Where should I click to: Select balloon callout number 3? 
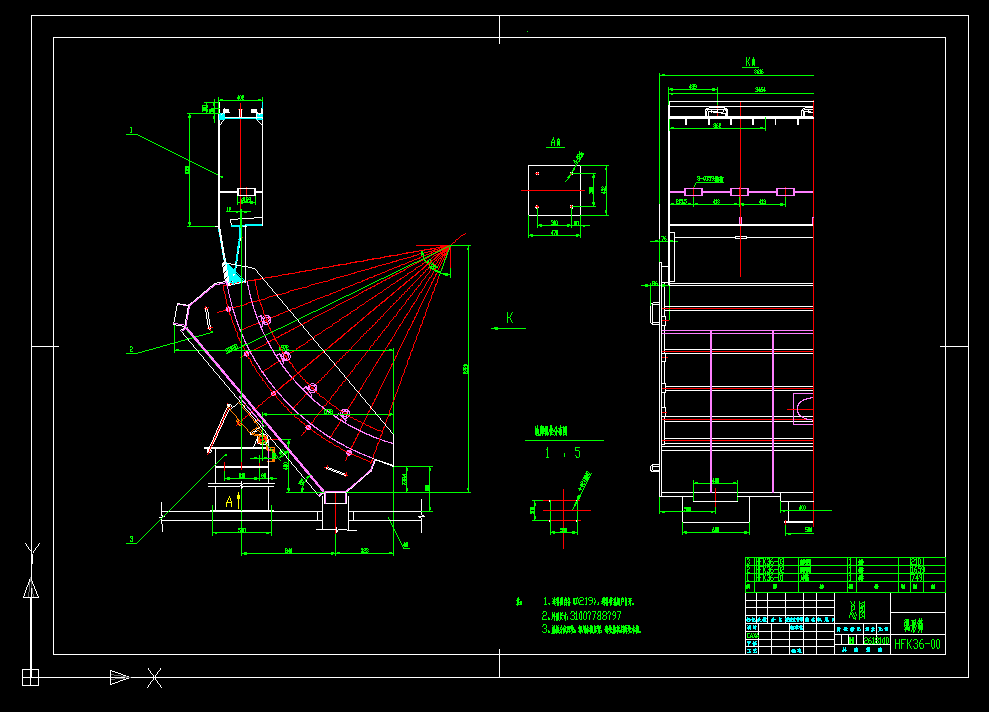pyautogui.click(x=129, y=537)
